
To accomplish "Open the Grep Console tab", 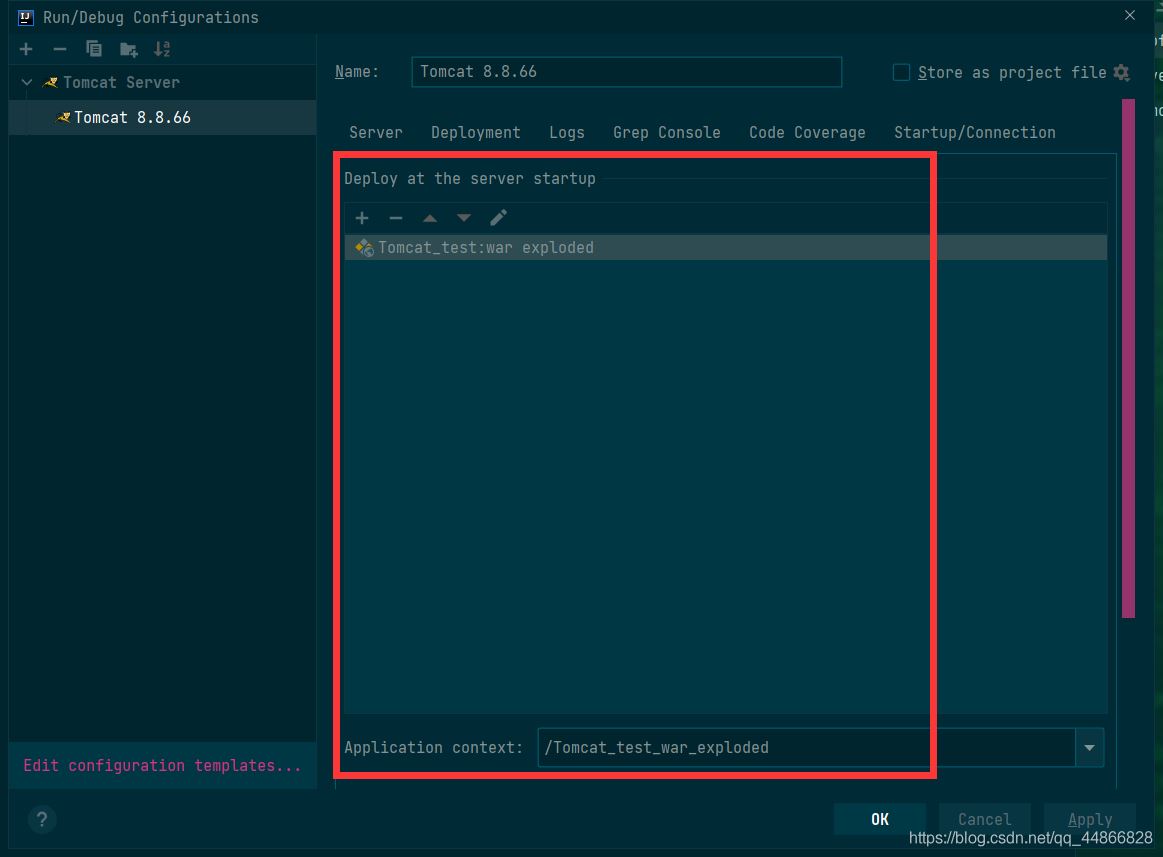I will [x=666, y=133].
